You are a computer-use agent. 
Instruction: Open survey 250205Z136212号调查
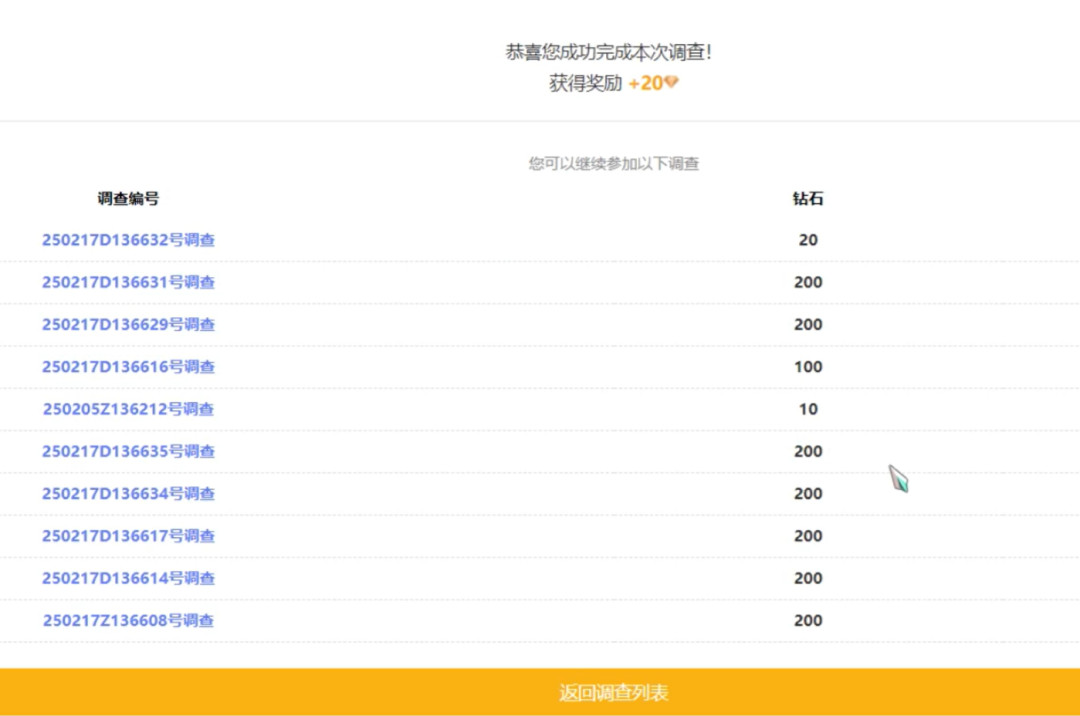pos(127,409)
